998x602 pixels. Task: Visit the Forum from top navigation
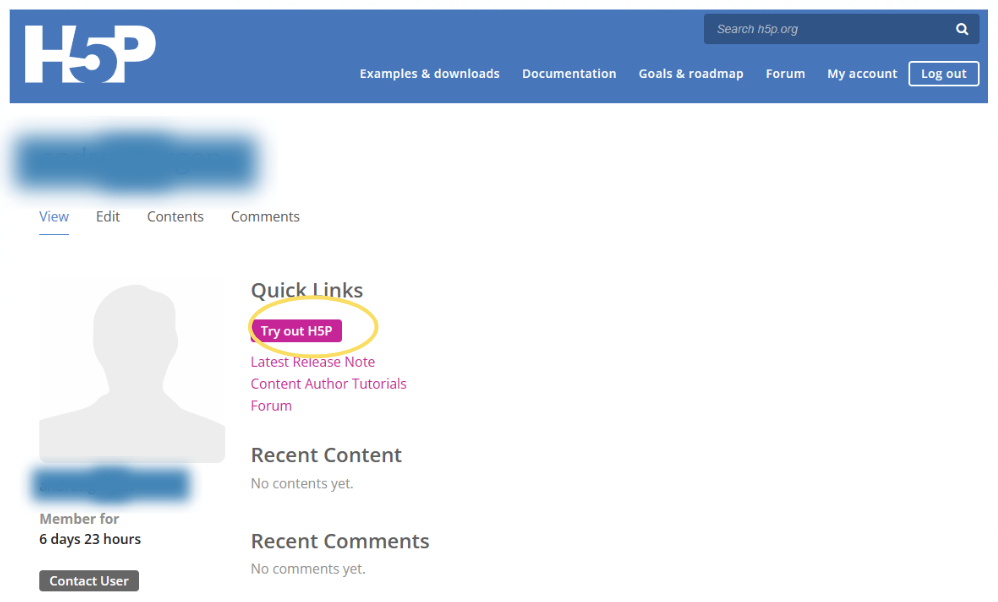pyautogui.click(x=785, y=74)
